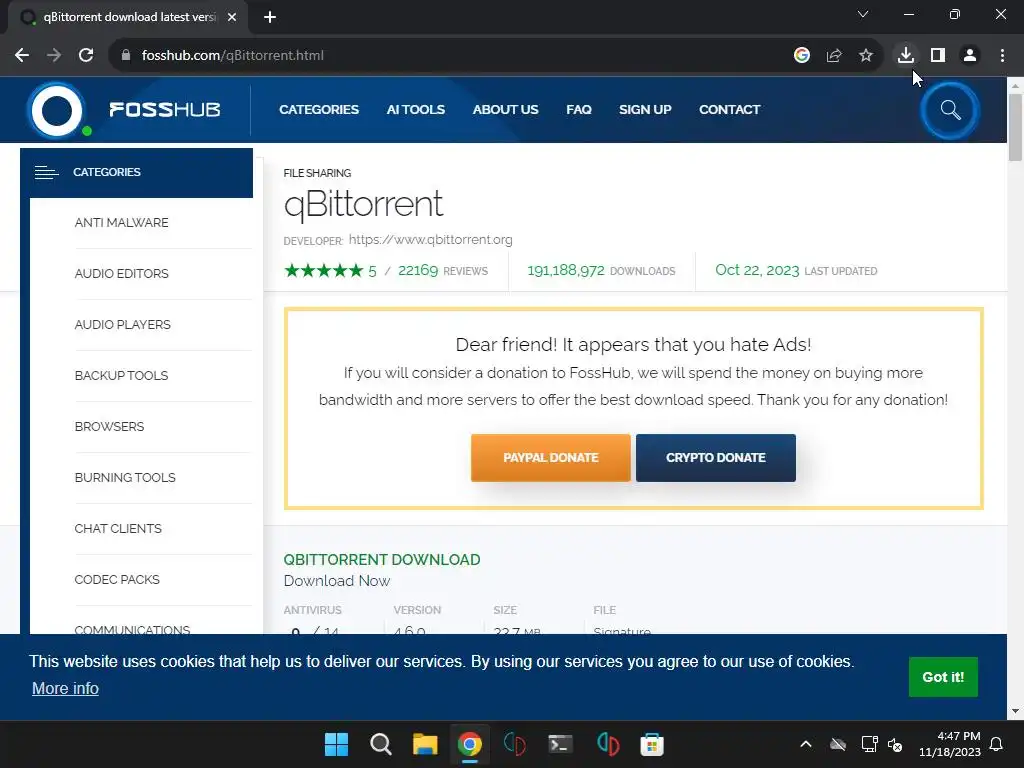Open CODEC PACKS category
Viewport: 1024px width, 768px height.
tap(117, 579)
